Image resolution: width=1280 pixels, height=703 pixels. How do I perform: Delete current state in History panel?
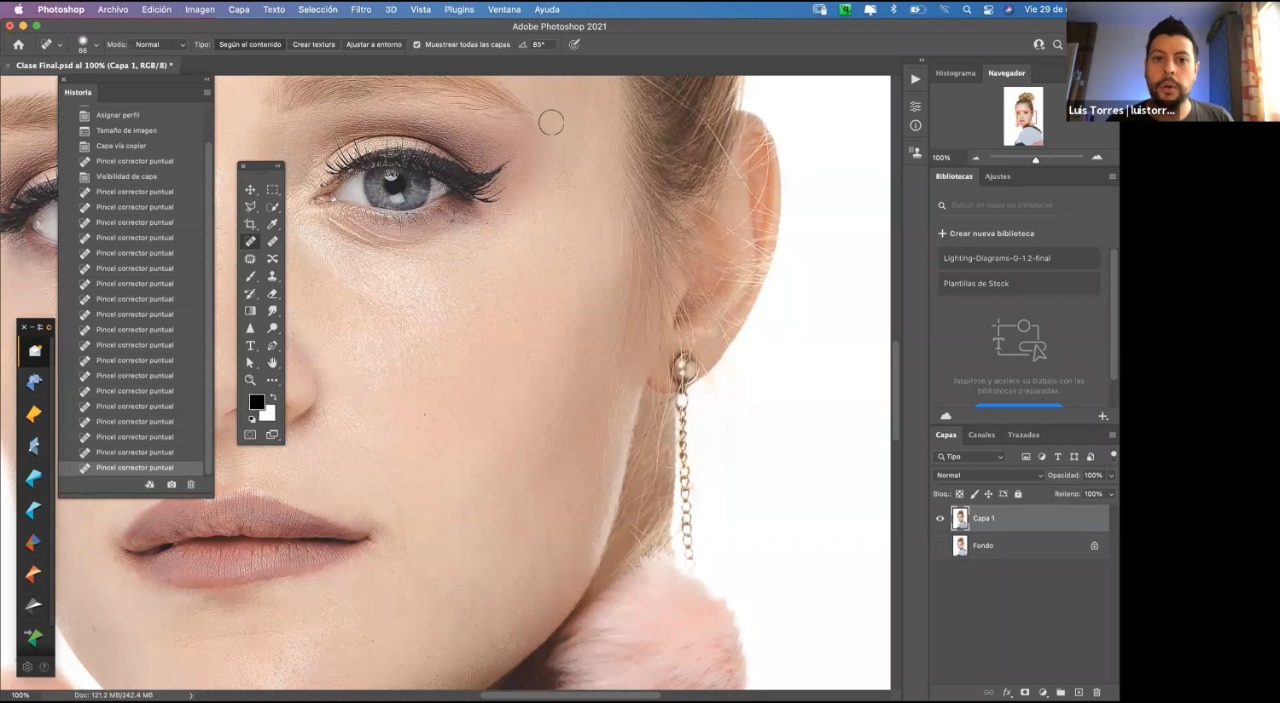191,485
